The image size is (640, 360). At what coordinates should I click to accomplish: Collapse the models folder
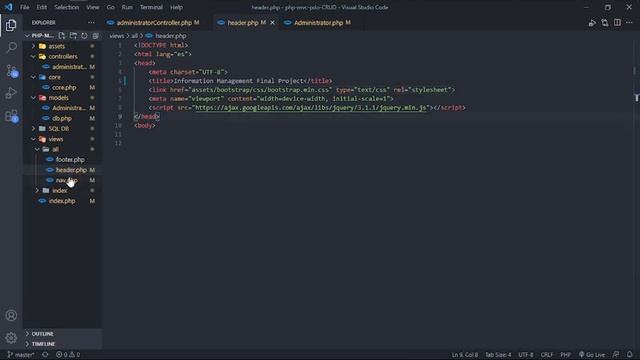(33, 98)
